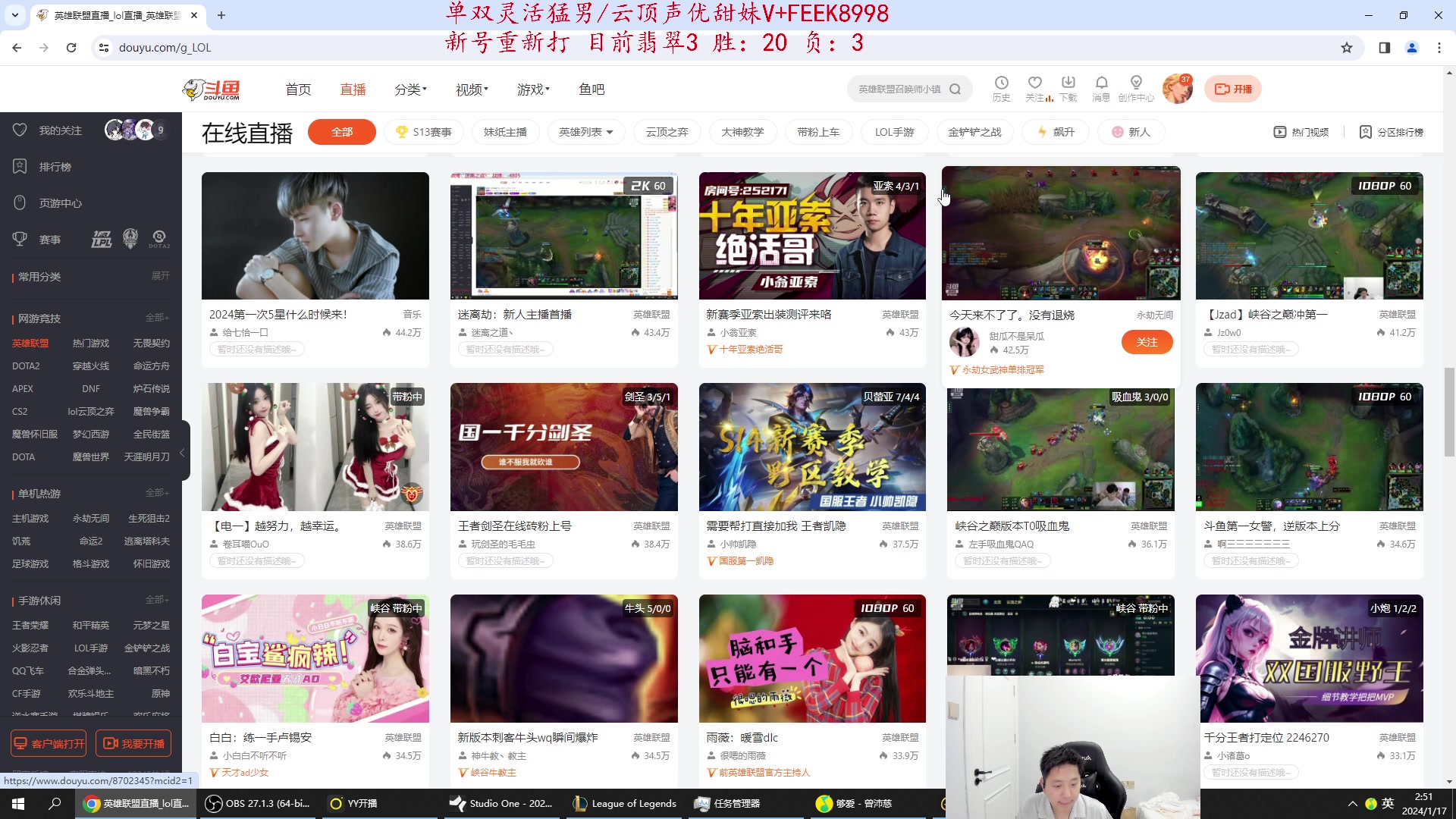Bookmark this page with star icon
This screenshot has width=1456, height=819.
click(1347, 47)
